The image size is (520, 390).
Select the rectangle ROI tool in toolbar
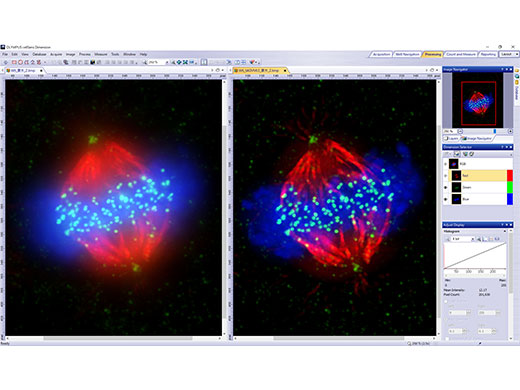click(14, 62)
